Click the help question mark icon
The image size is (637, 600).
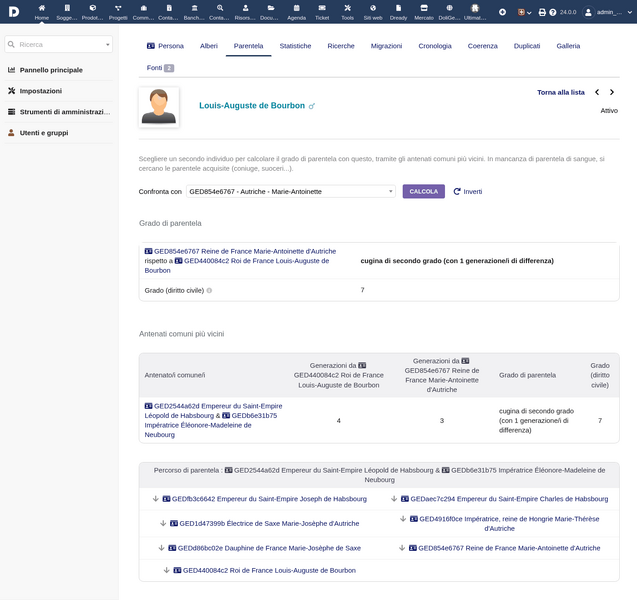(x=552, y=12)
